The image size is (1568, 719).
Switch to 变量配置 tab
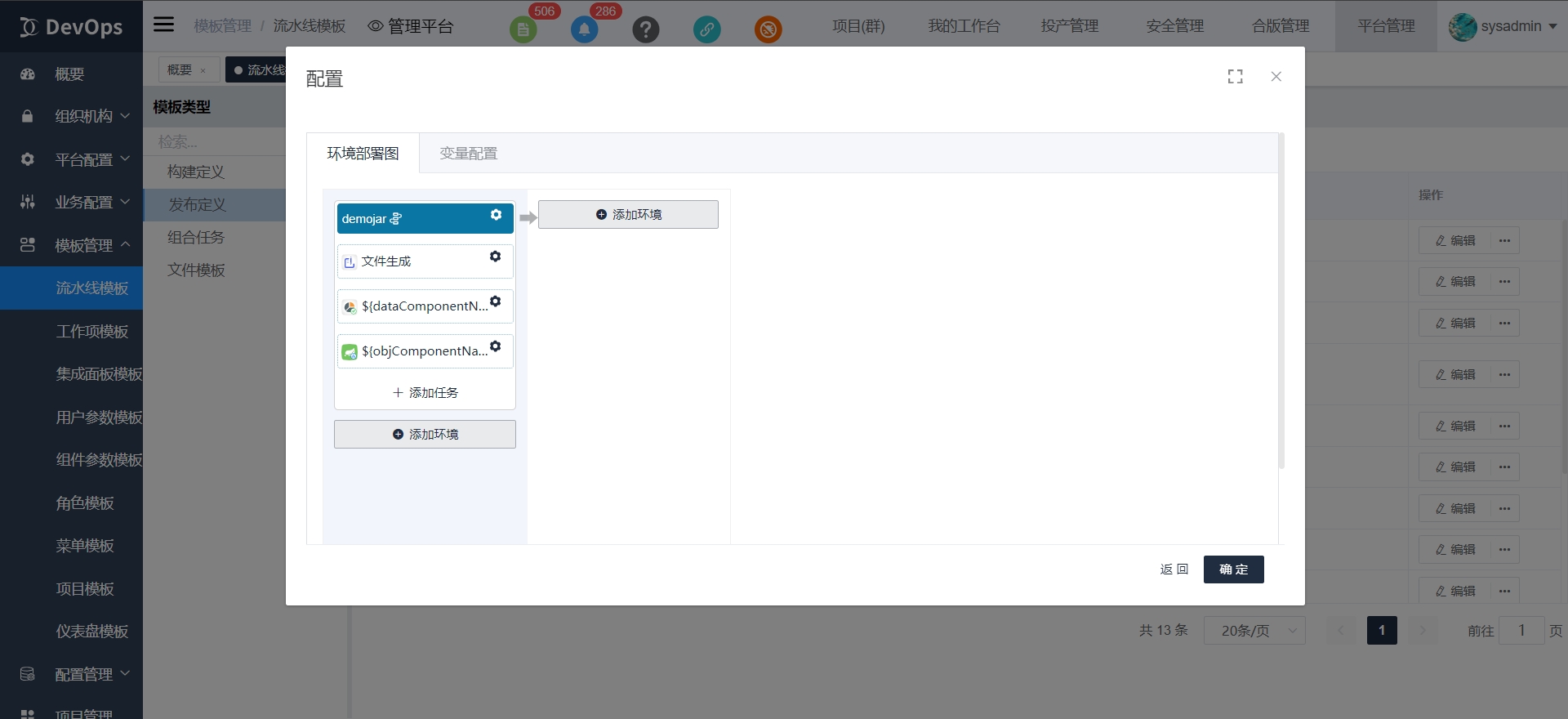(x=468, y=154)
